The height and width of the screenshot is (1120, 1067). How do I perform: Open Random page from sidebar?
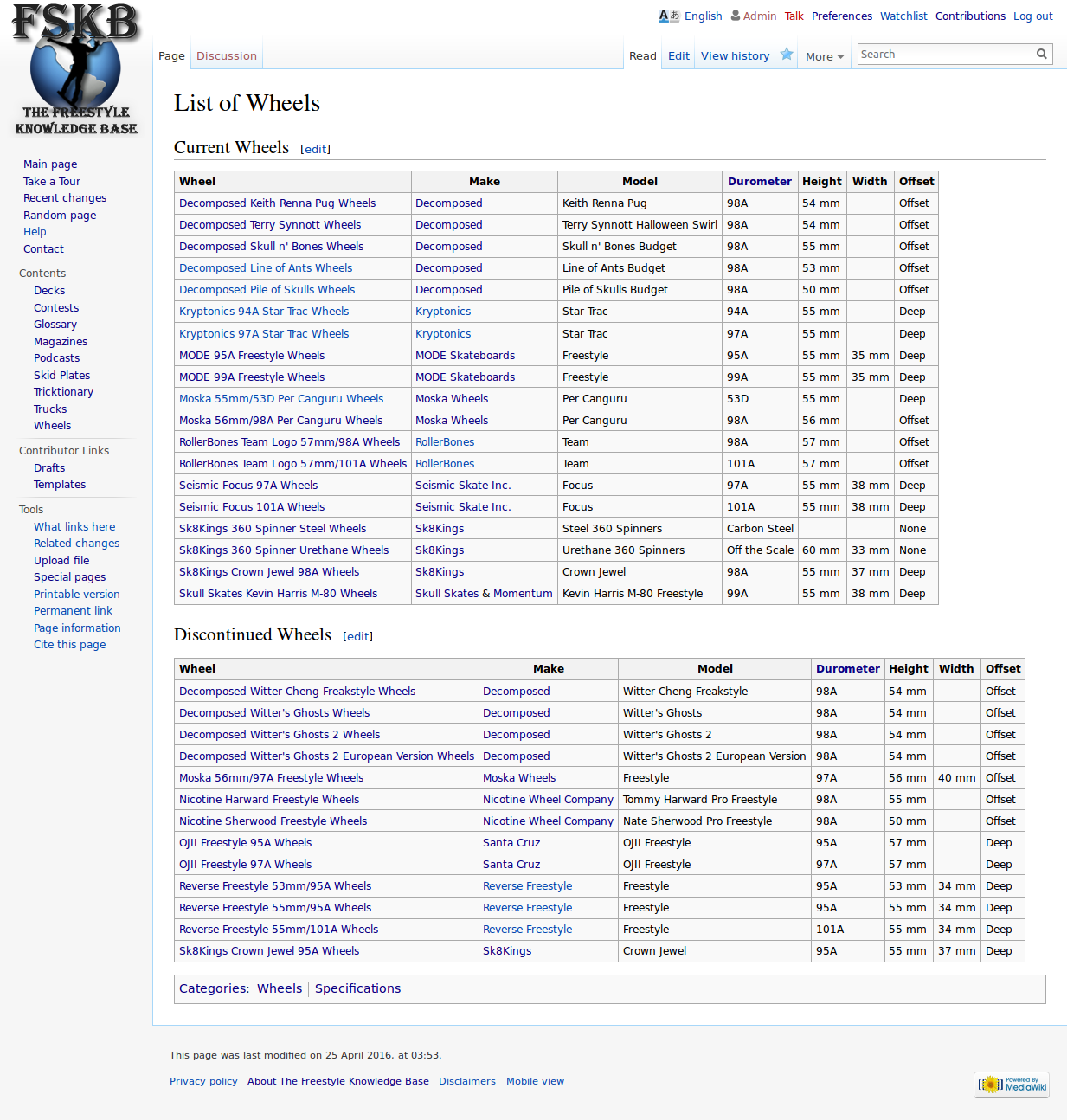[60, 216]
